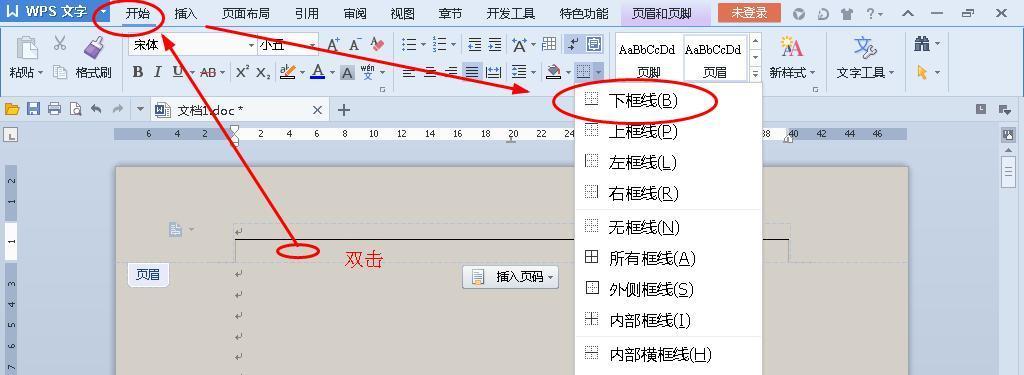Screen dimensions: 1024x375
Task: Click the highlight color marker swatch
Action: [x=288, y=72]
